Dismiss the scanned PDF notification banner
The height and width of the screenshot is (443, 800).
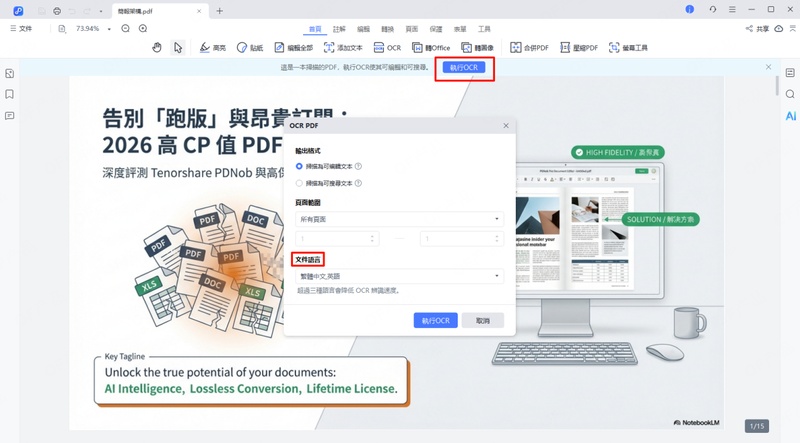[768, 67]
